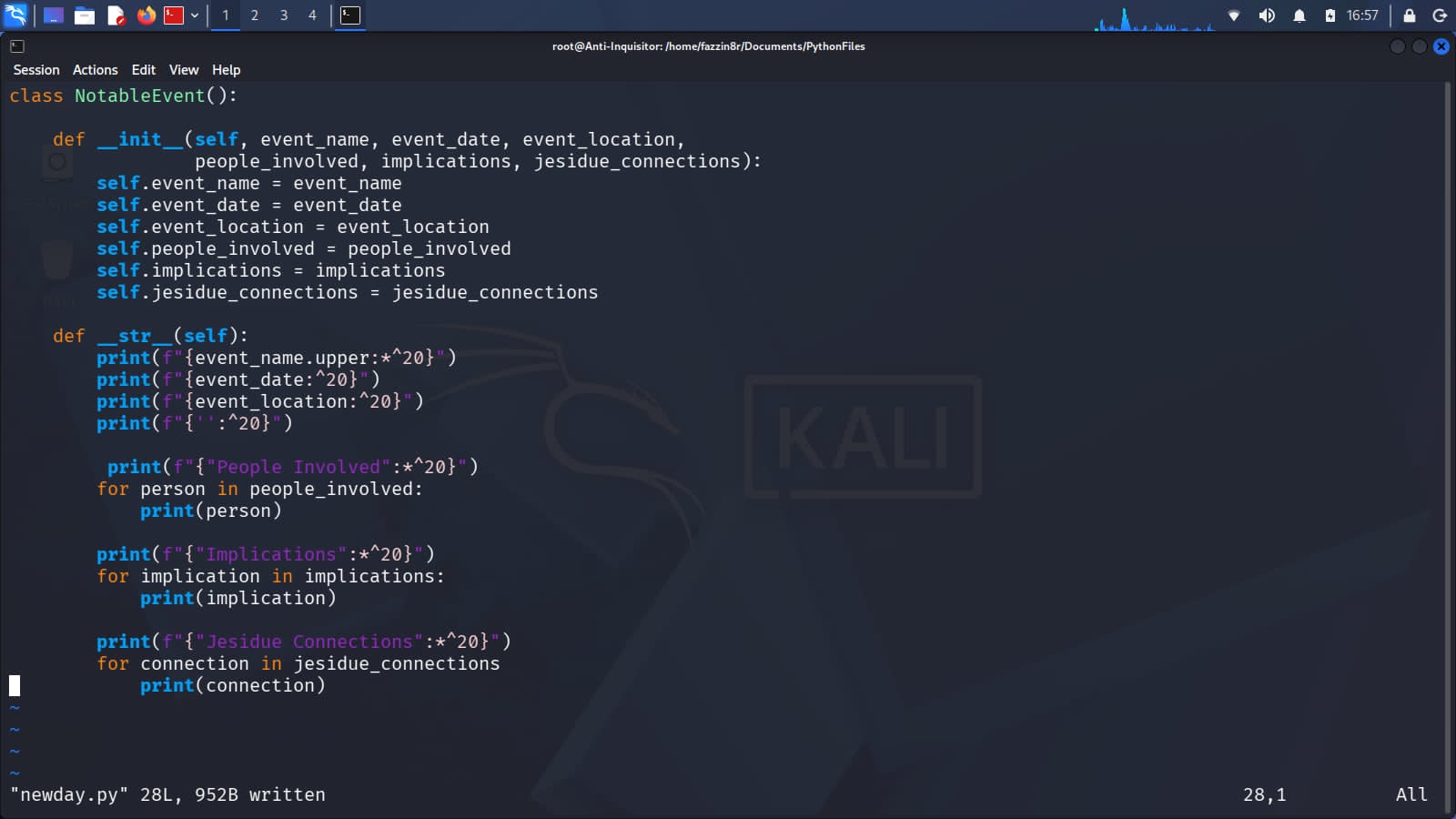Switch to workspace 4
The height and width of the screenshot is (819, 1456).
[312, 15]
